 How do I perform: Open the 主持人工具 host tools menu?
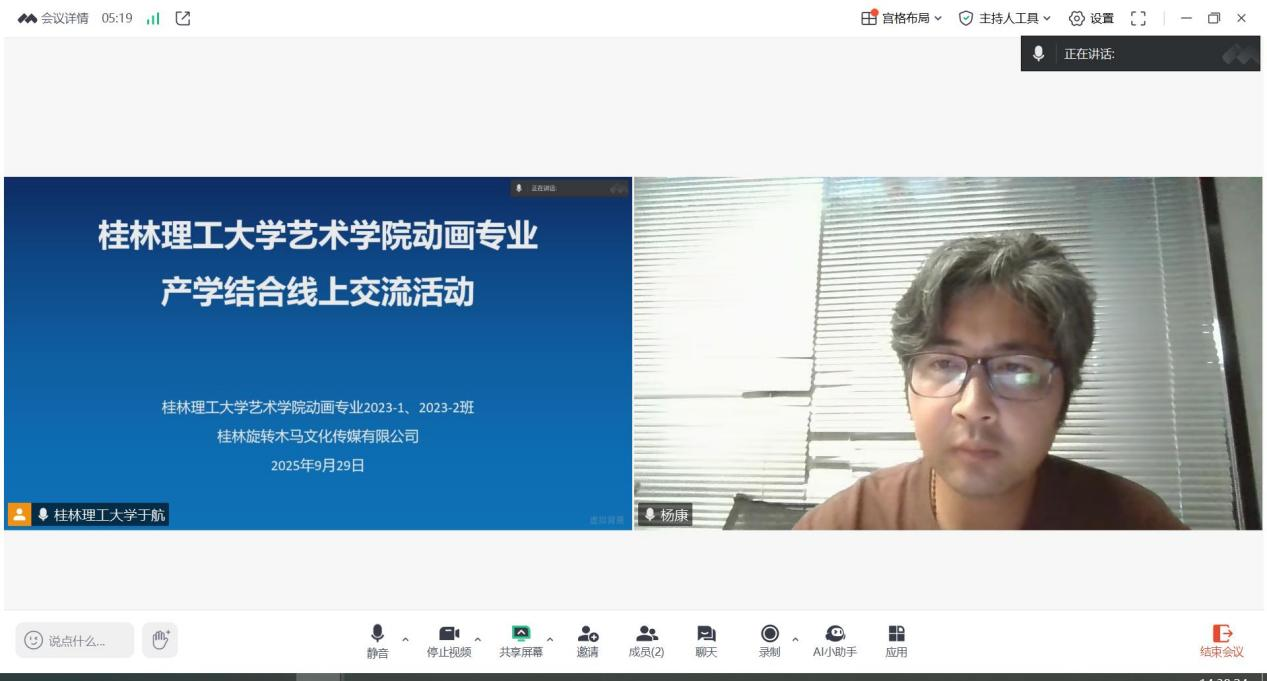tap(1005, 18)
